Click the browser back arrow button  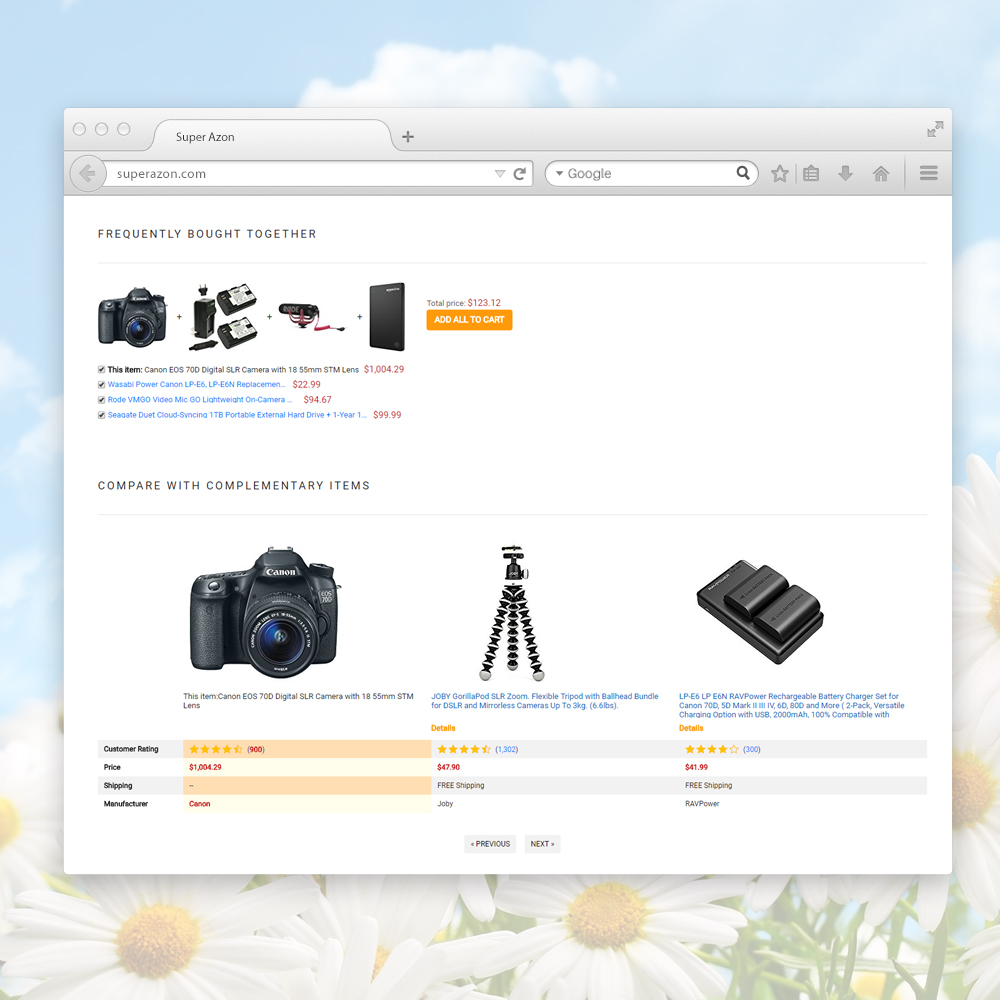87,173
